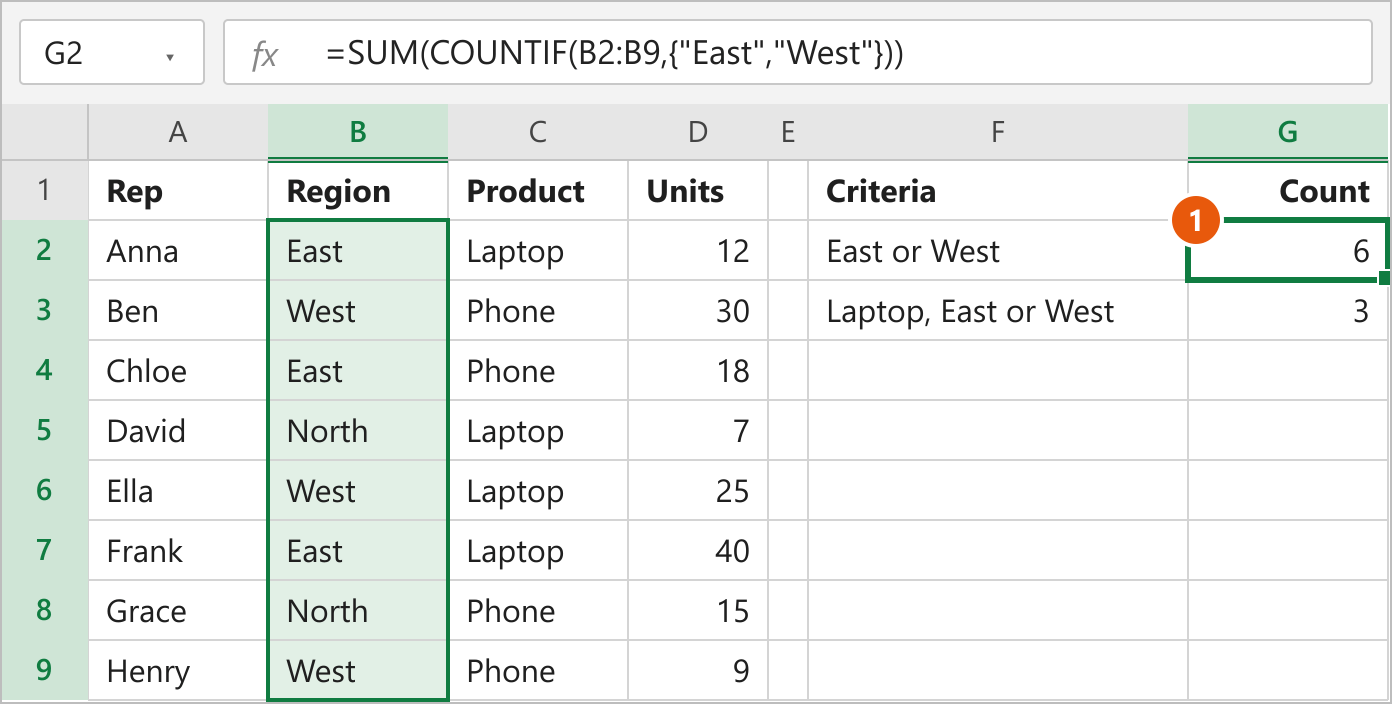Click Ben's Region cell West
The image size is (1392, 704).
[x=358, y=310]
